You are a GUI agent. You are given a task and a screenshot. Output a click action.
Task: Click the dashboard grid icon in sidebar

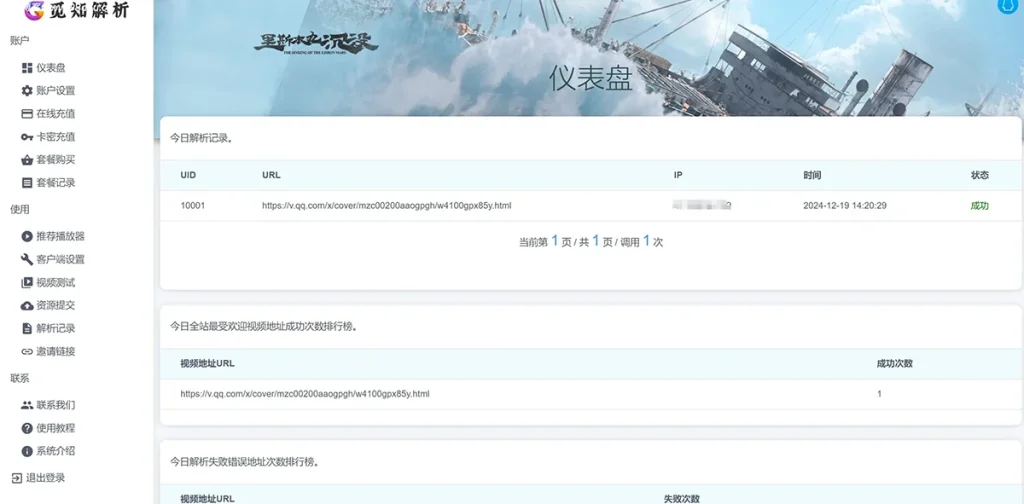point(27,68)
